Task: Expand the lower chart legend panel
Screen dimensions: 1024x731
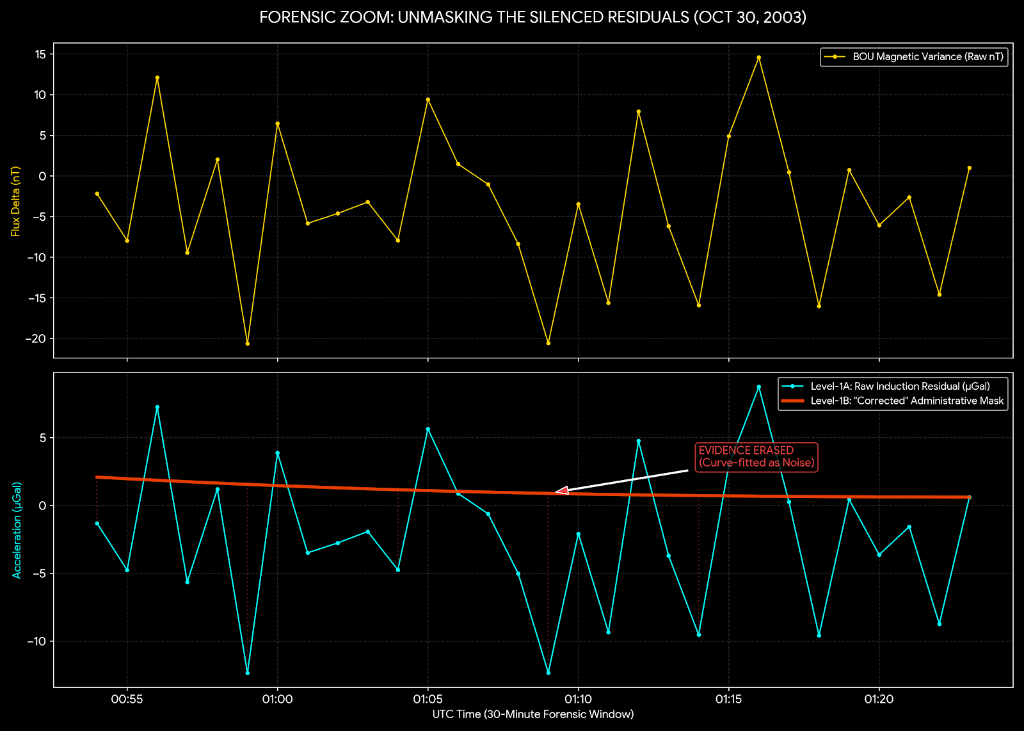Action: pyautogui.click(x=893, y=393)
